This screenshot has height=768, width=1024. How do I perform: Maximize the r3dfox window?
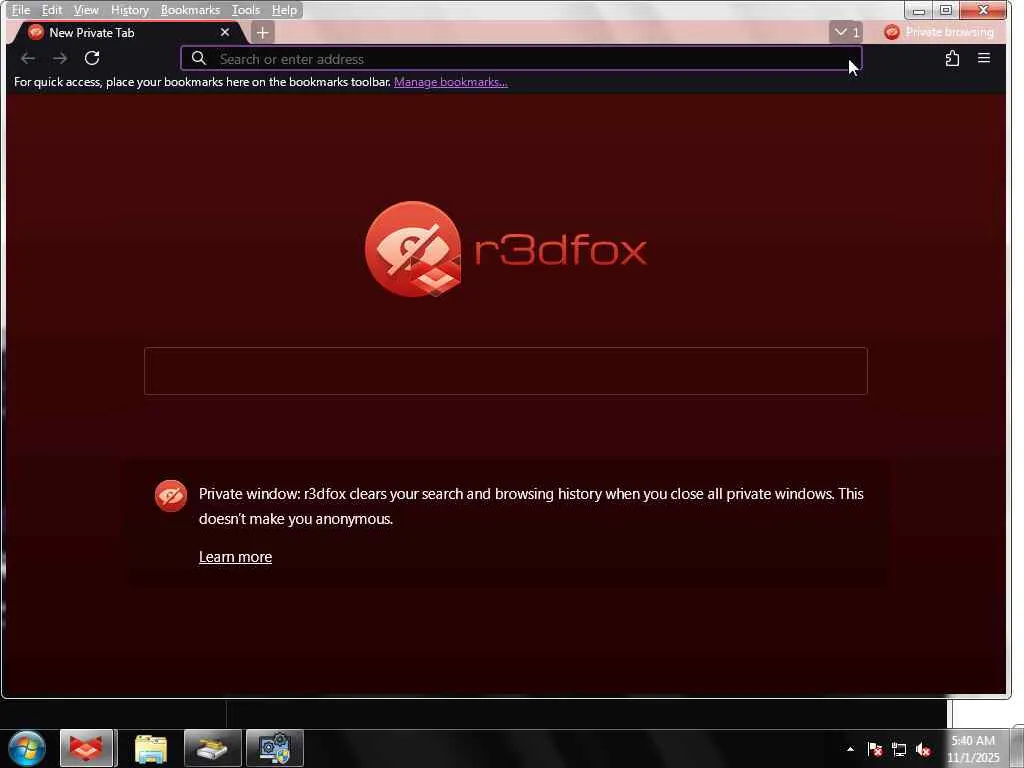click(946, 10)
